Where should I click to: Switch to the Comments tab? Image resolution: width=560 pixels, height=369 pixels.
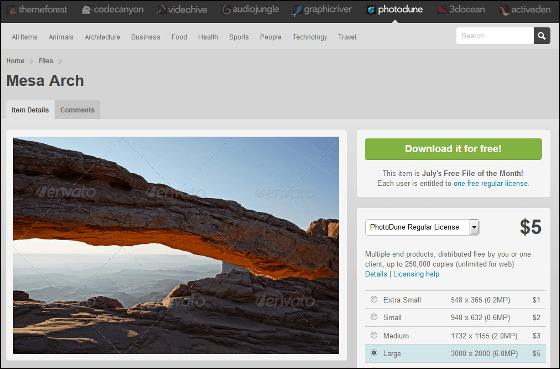(78, 110)
